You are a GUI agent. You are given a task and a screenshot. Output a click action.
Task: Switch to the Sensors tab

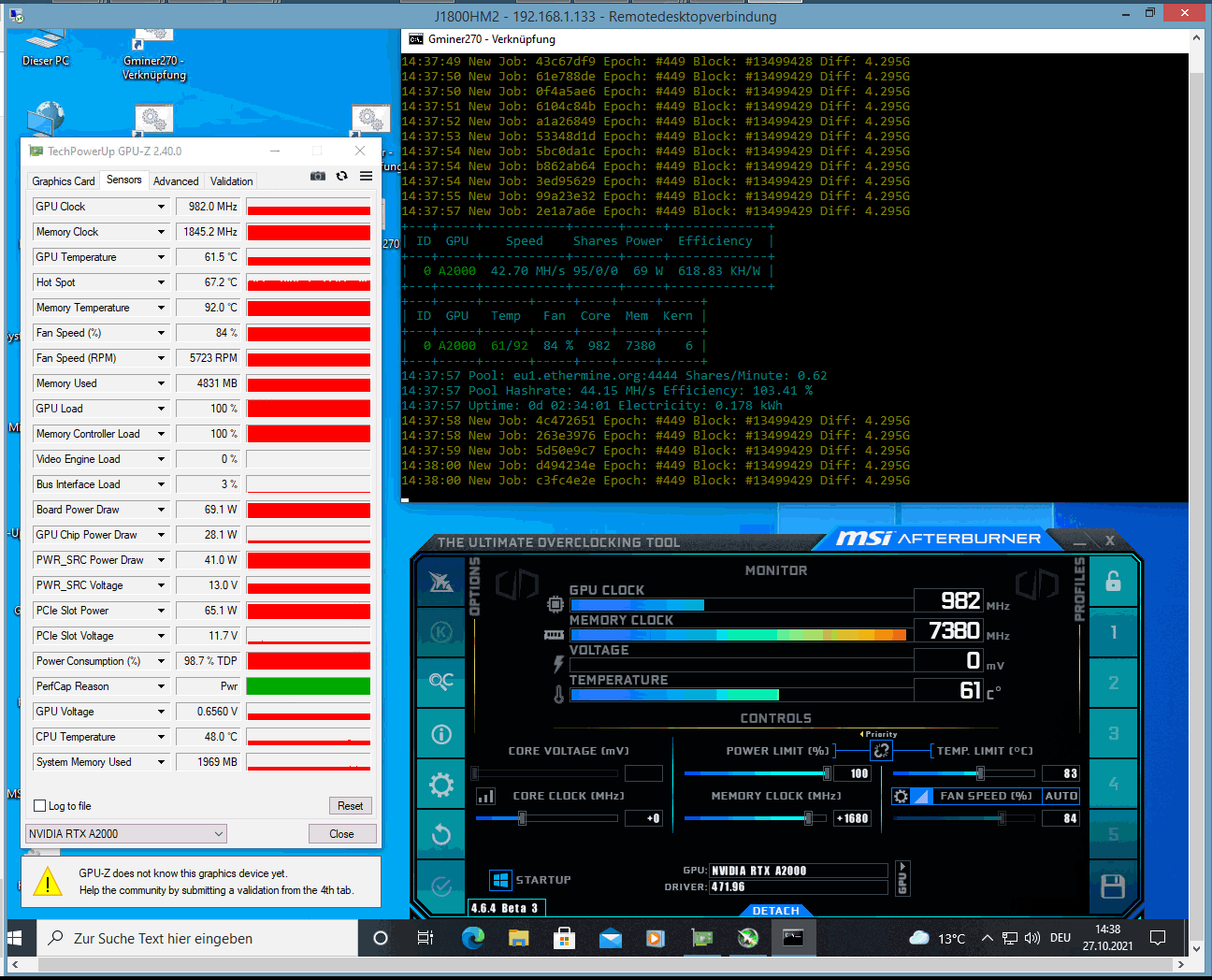124,180
